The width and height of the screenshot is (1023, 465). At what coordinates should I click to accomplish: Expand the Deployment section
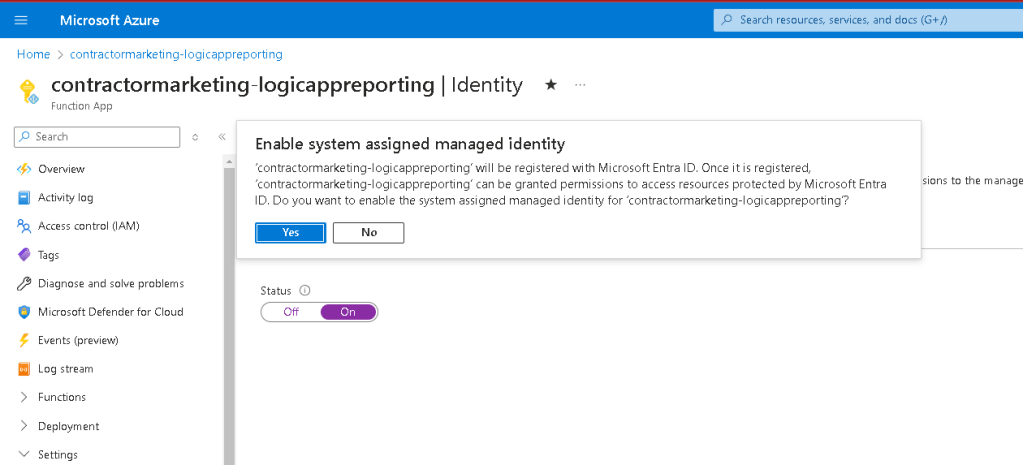[x=24, y=426]
